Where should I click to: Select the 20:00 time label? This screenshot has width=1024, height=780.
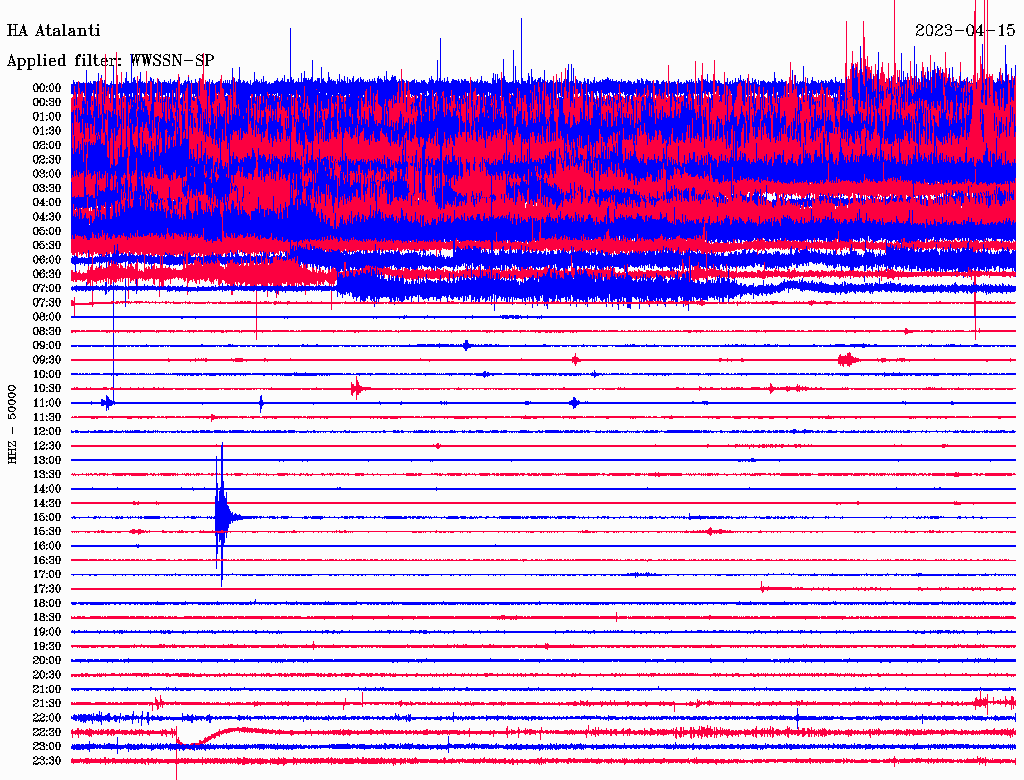47,660
